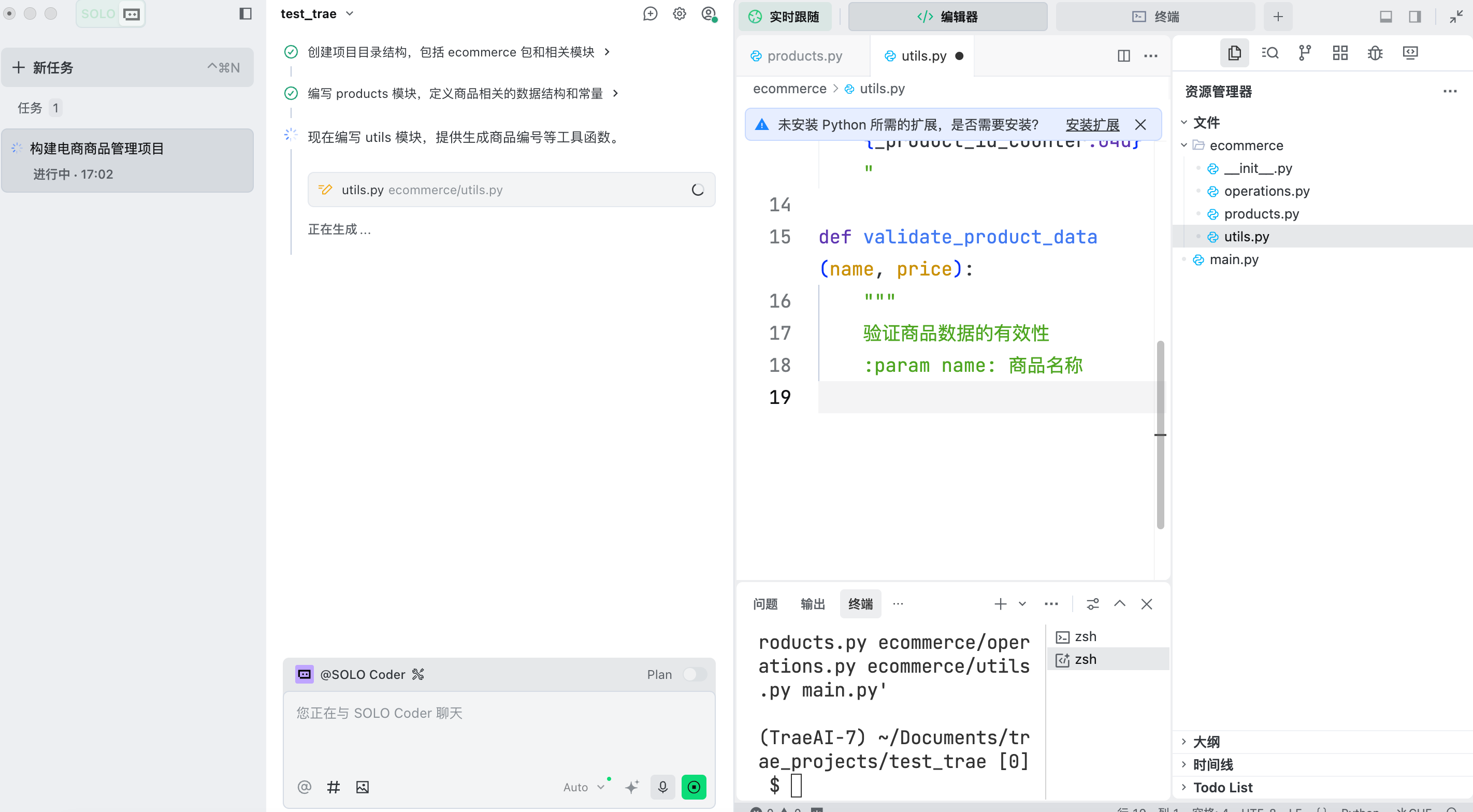1473x812 pixels.
Task: Toggle the SOLO mode switch
Action: tap(111, 14)
